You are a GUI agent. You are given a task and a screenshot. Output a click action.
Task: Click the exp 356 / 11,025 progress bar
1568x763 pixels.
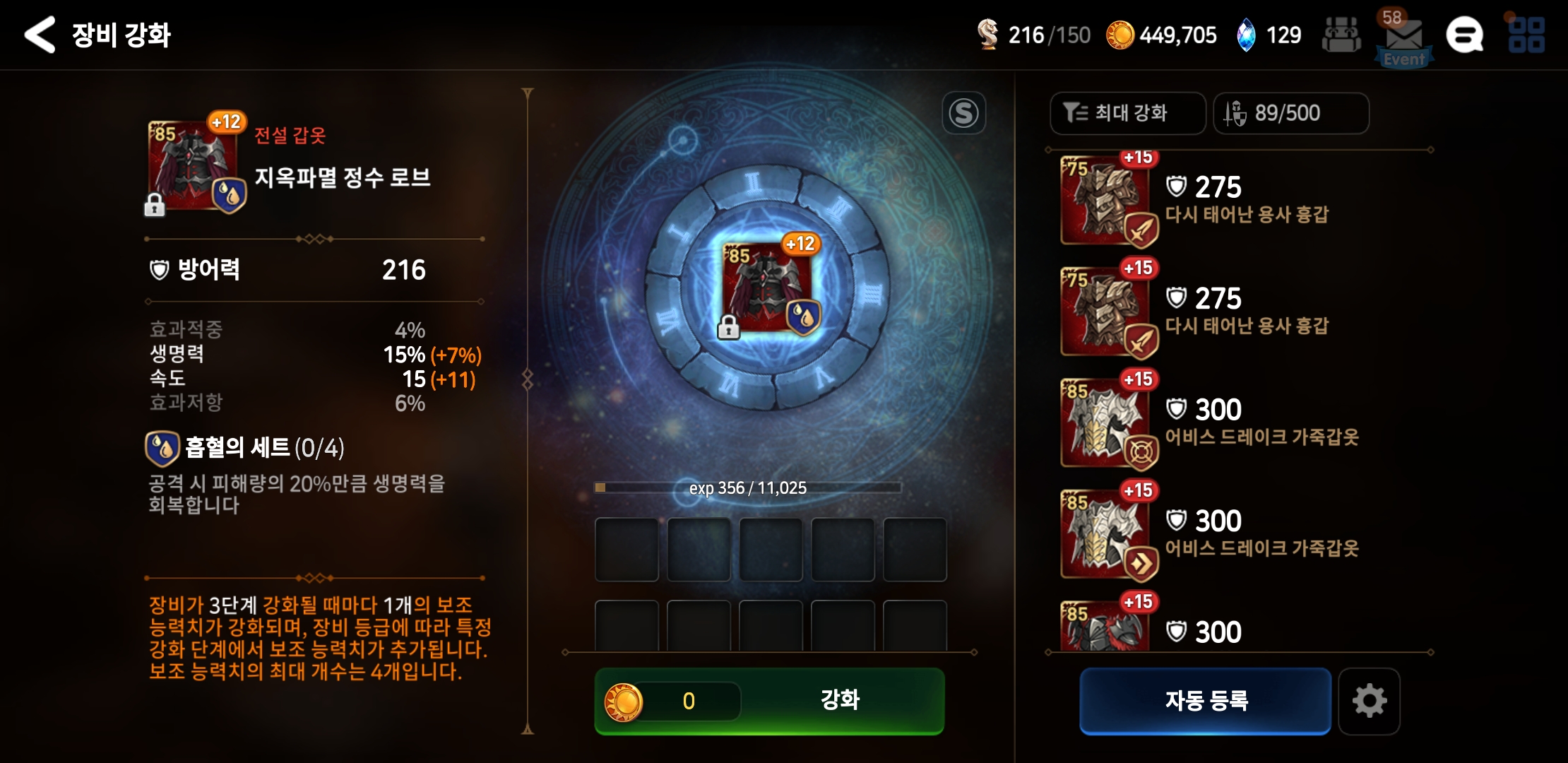click(748, 487)
